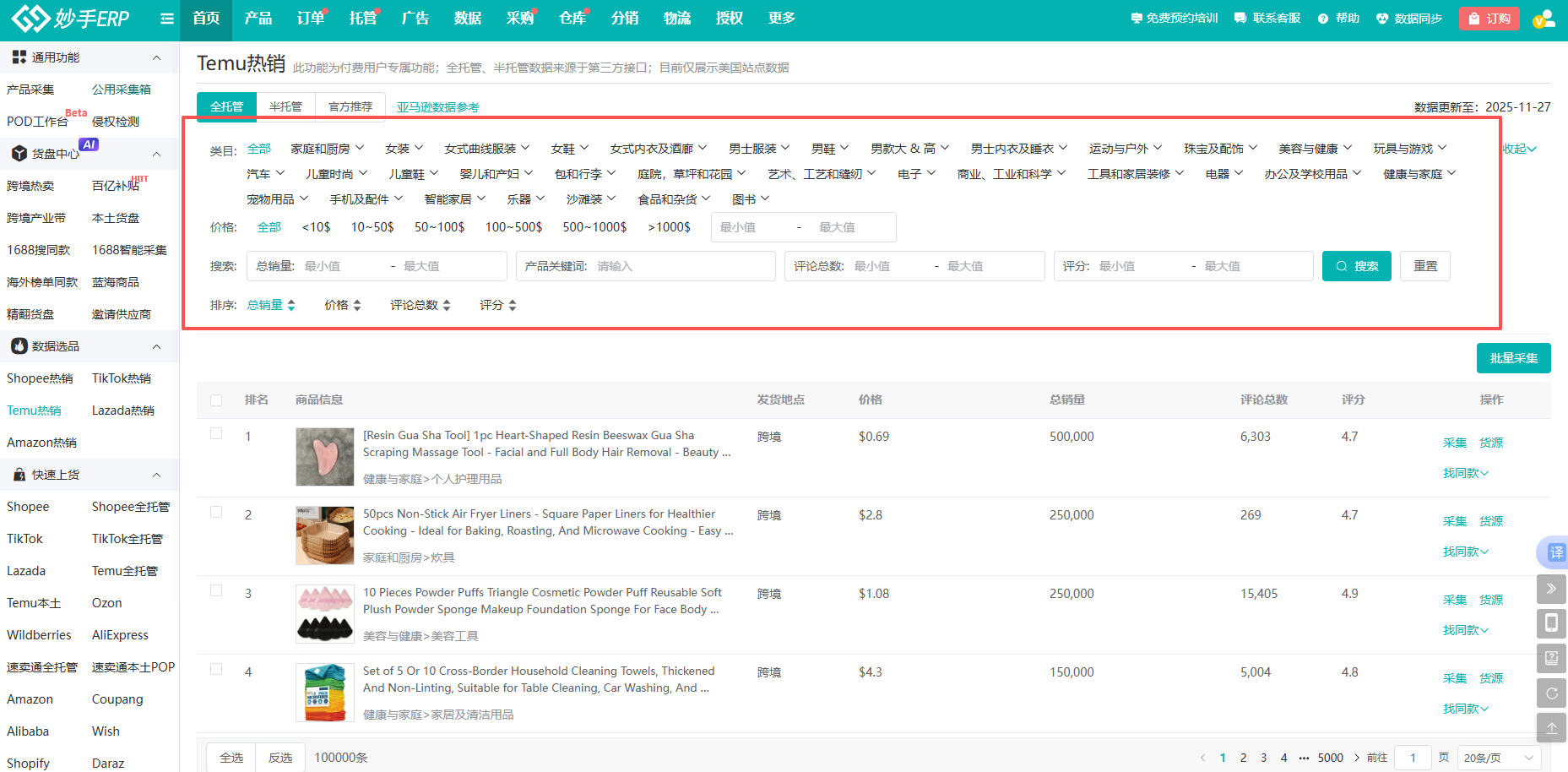
Task: Expand the double-chevron floating panel icon
Action: [x=1551, y=589]
